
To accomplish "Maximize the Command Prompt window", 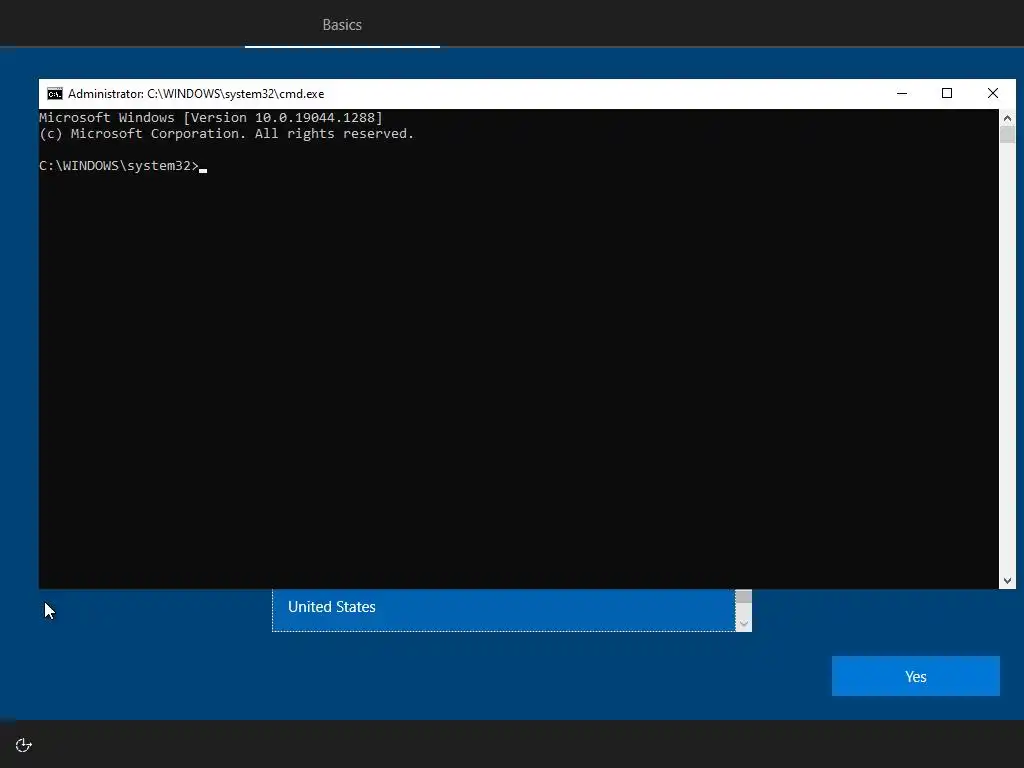I will click(x=947, y=94).
